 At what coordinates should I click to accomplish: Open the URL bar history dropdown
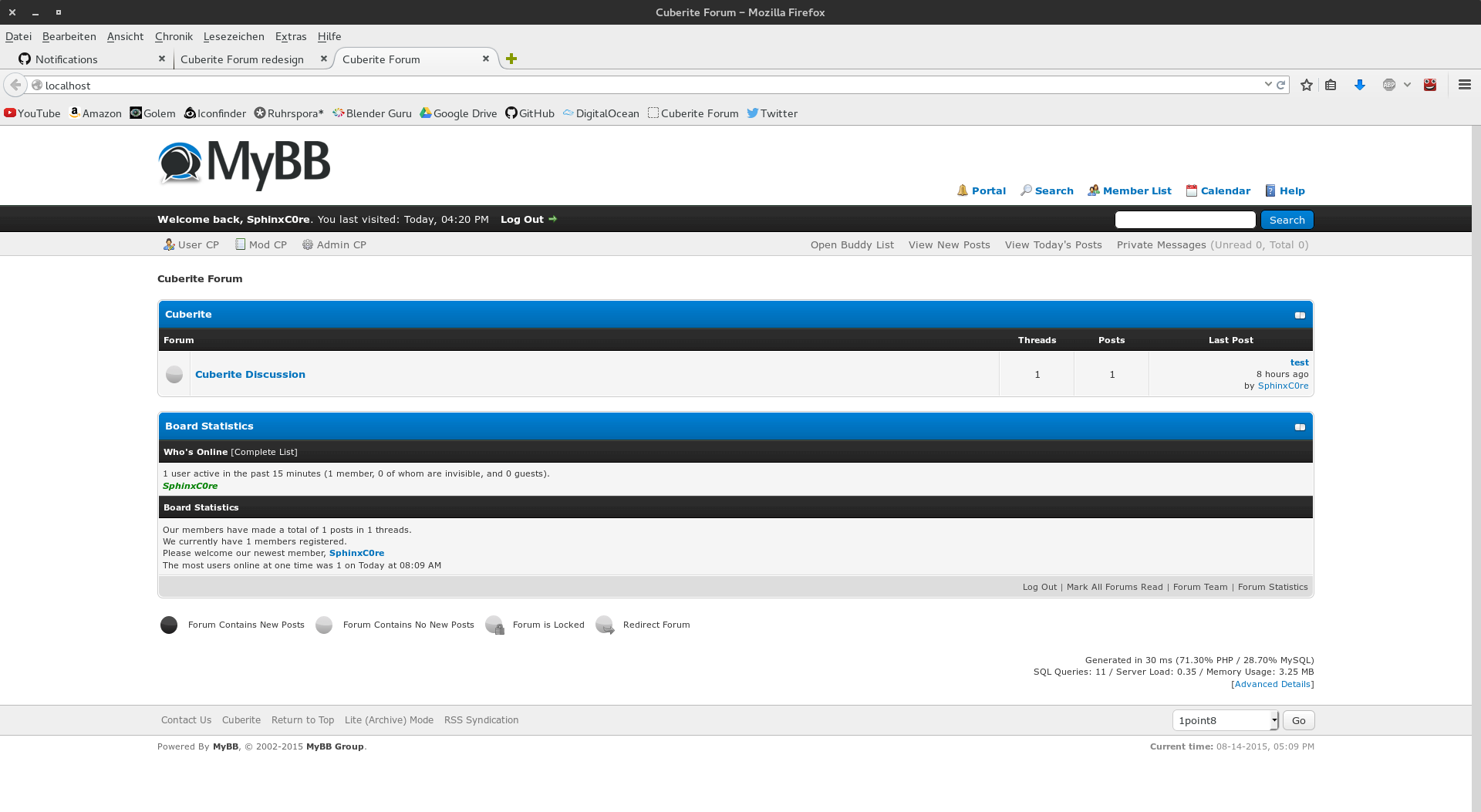[x=1268, y=84]
